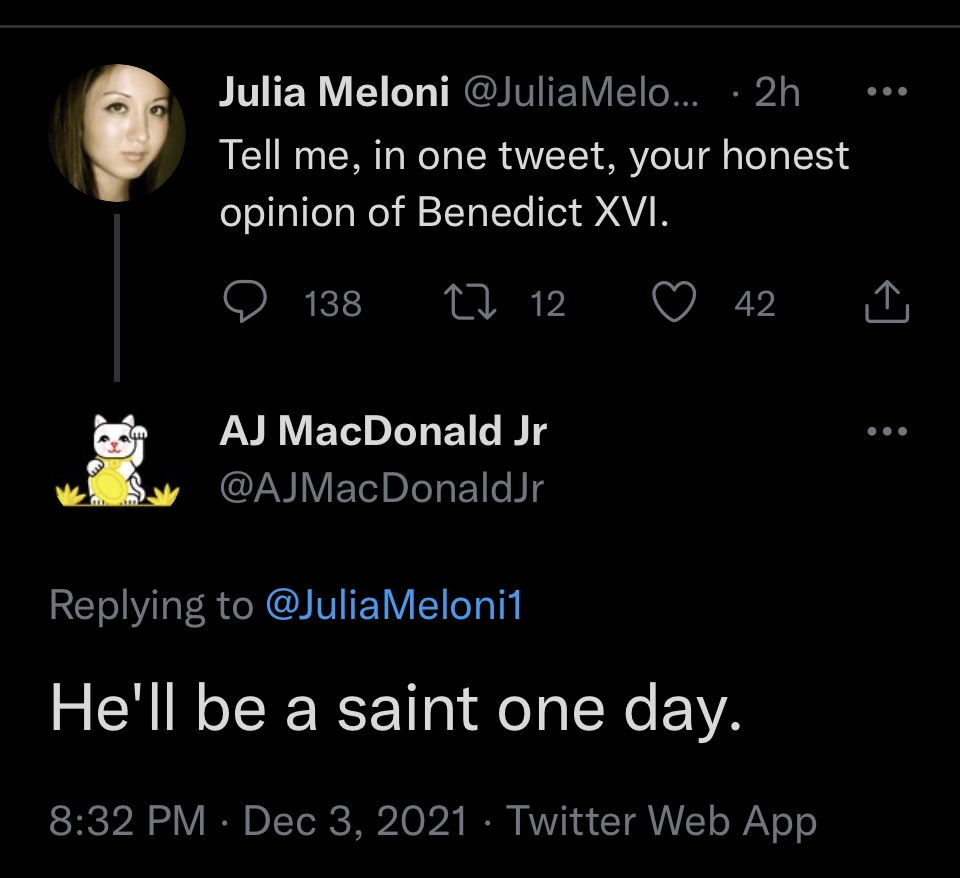Click the reply speech bubble icon

242,303
